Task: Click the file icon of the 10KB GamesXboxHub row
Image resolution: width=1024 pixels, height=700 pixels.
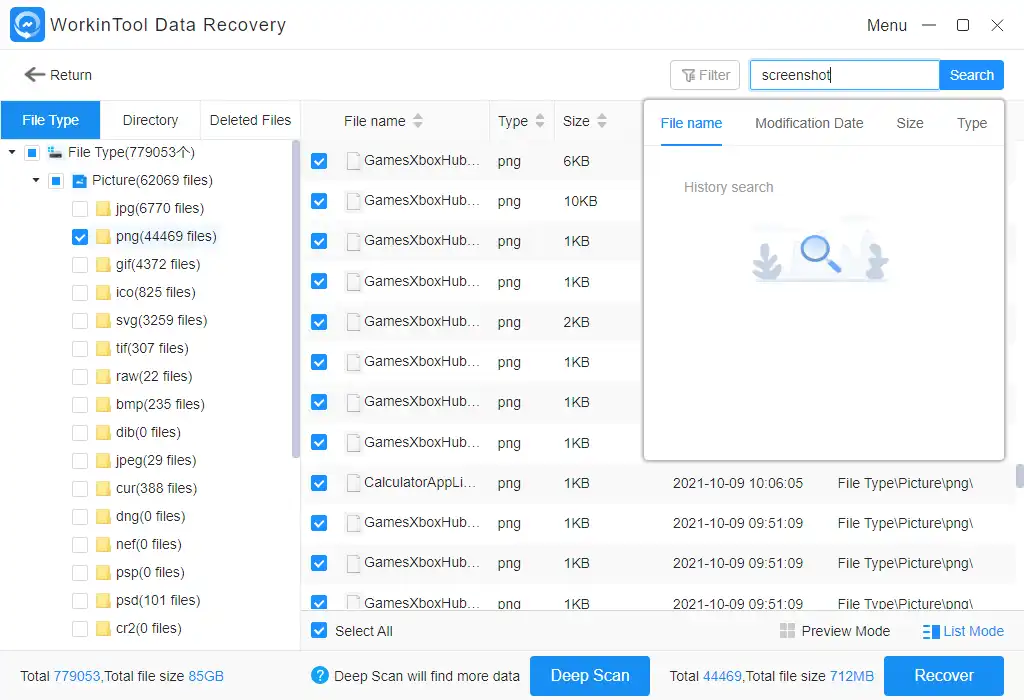Action: (353, 201)
